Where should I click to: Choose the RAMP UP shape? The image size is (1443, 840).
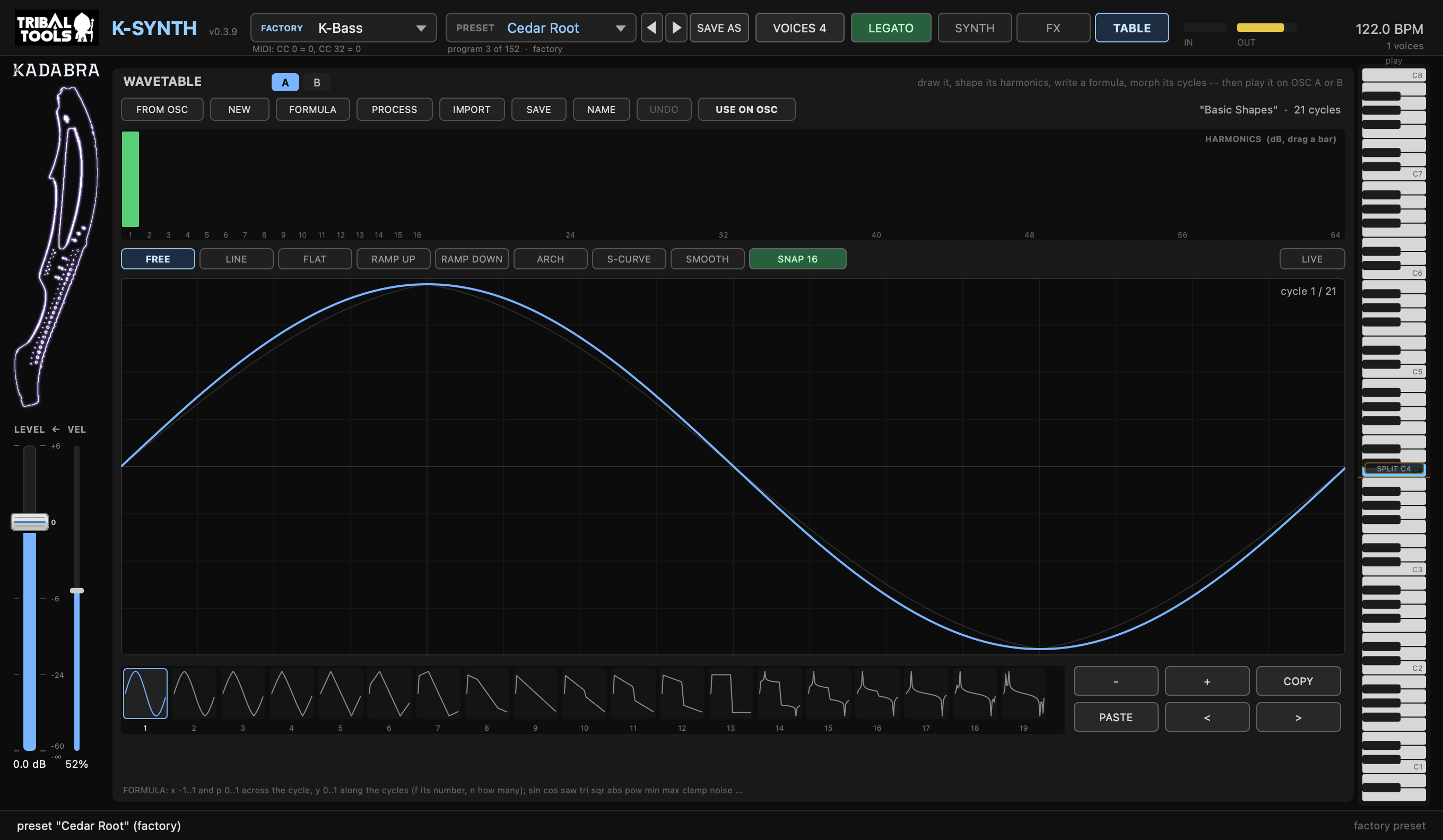click(394, 259)
